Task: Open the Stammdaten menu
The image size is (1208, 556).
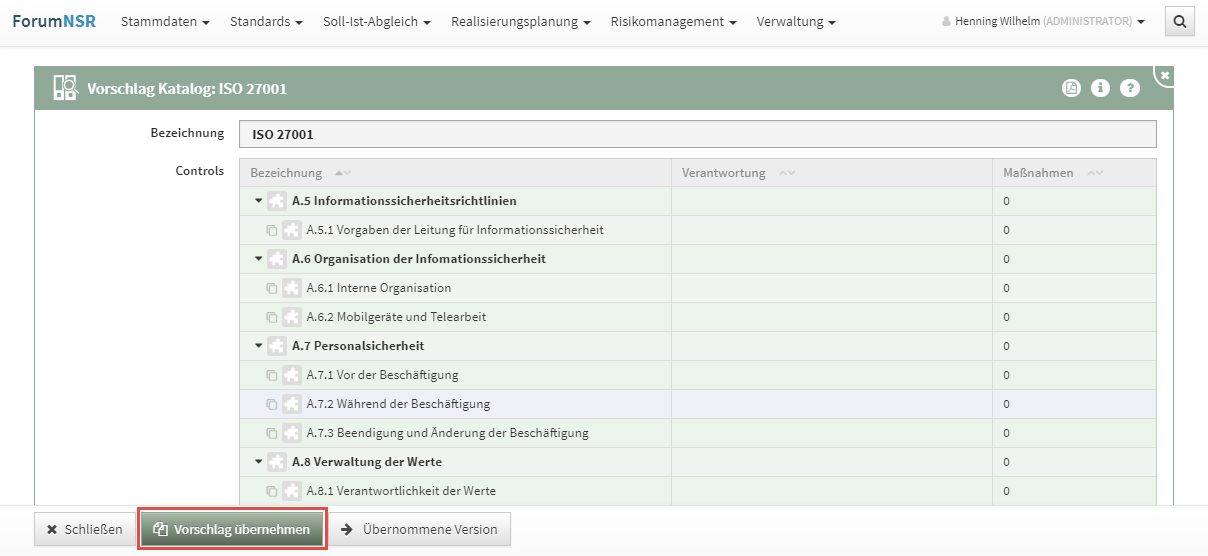Action: pyautogui.click(x=165, y=22)
